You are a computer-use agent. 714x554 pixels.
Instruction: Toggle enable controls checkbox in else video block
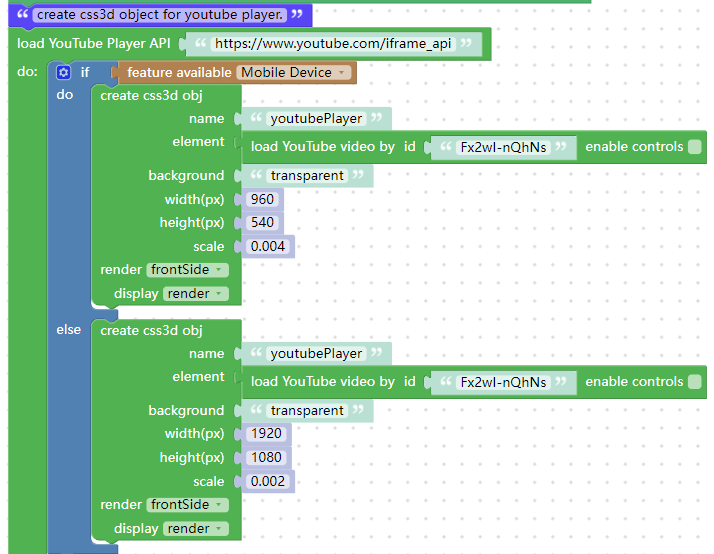tap(695, 381)
